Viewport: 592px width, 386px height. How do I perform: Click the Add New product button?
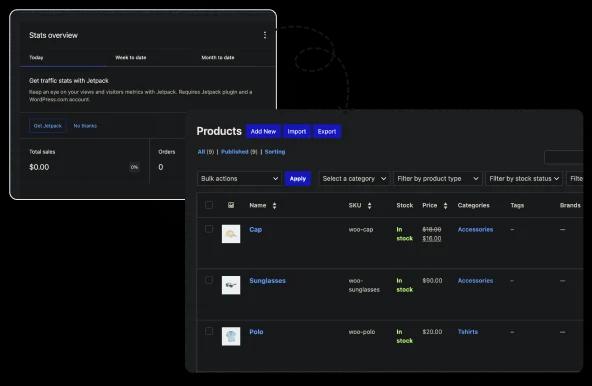[263, 131]
